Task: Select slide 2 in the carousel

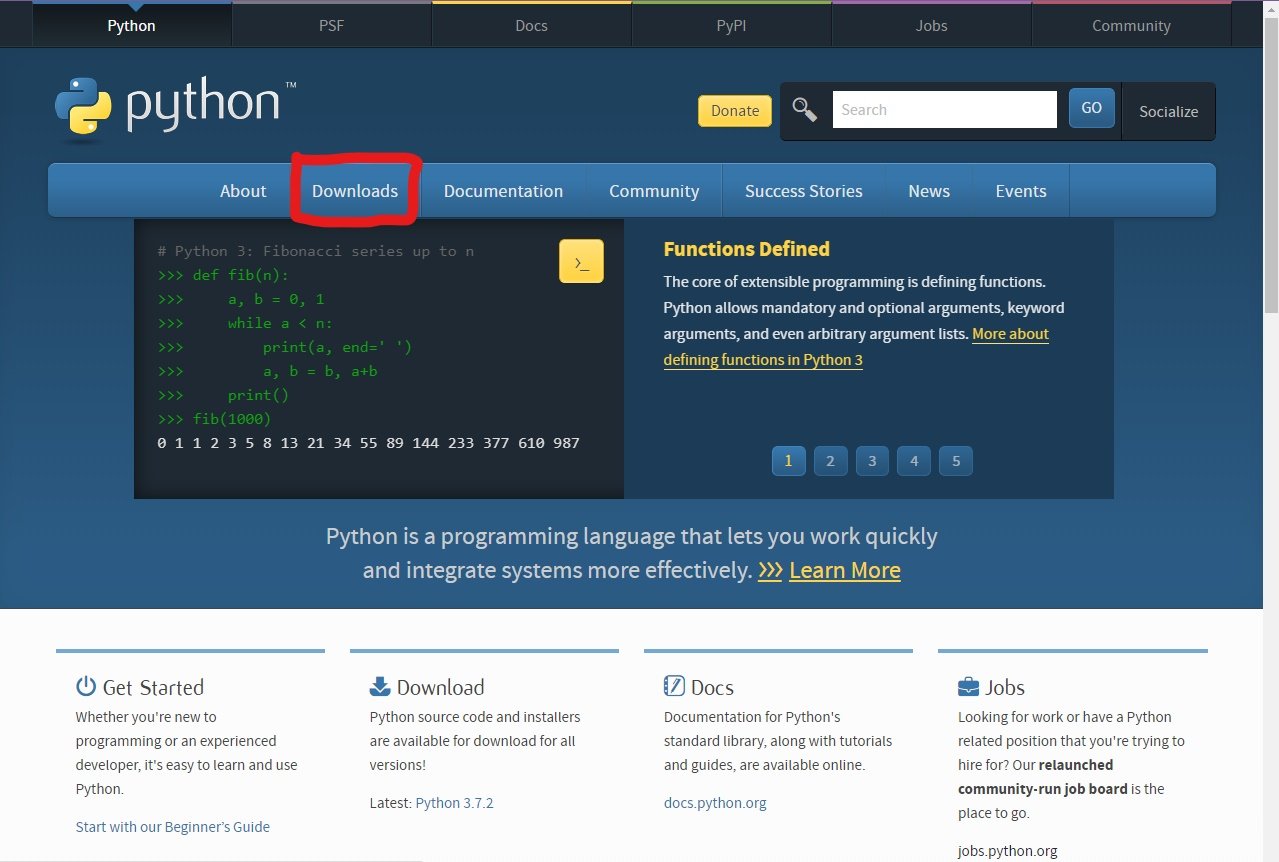Action: tap(830, 461)
